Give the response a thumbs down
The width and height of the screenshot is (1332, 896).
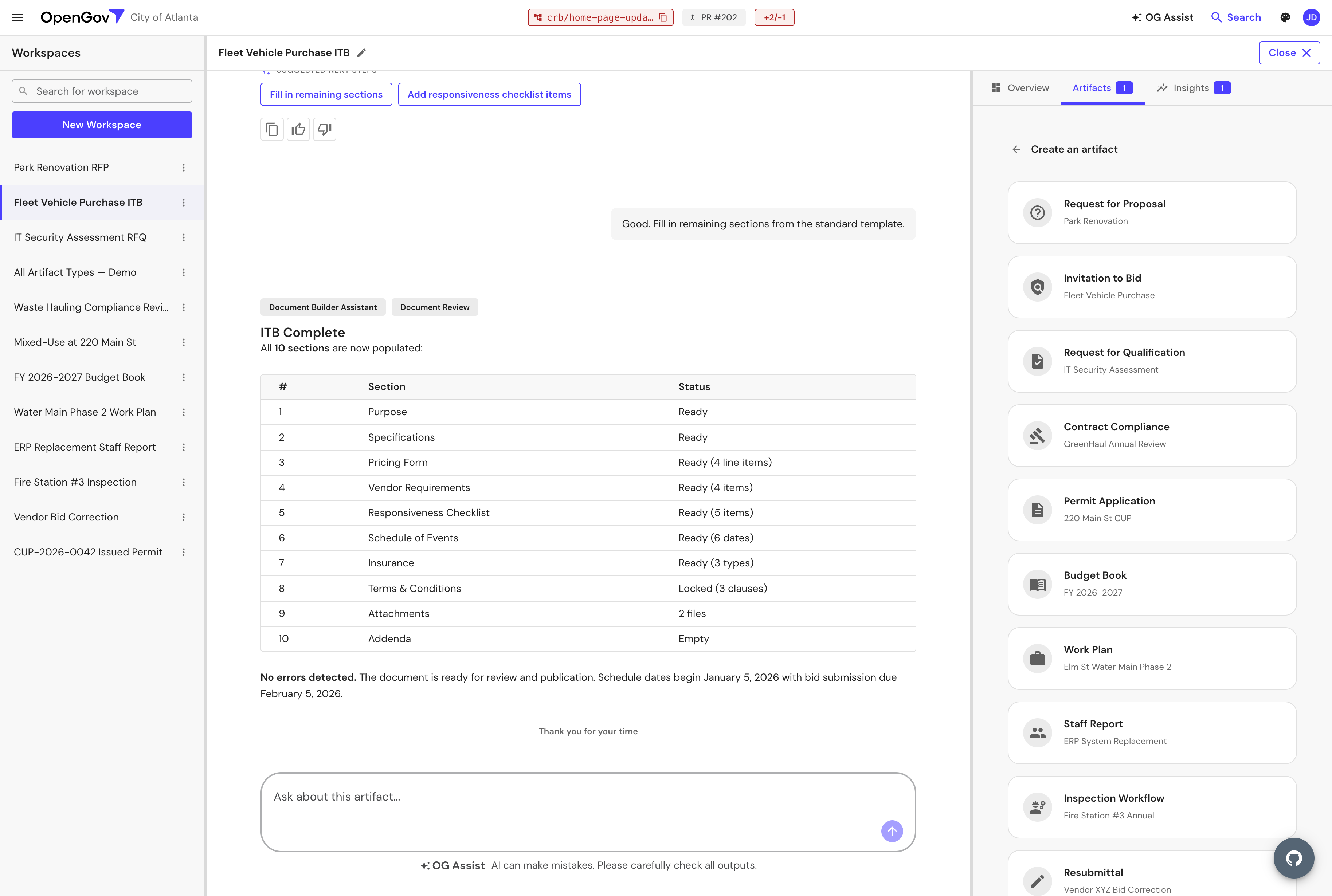pyautogui.click(x=325, y=130)
